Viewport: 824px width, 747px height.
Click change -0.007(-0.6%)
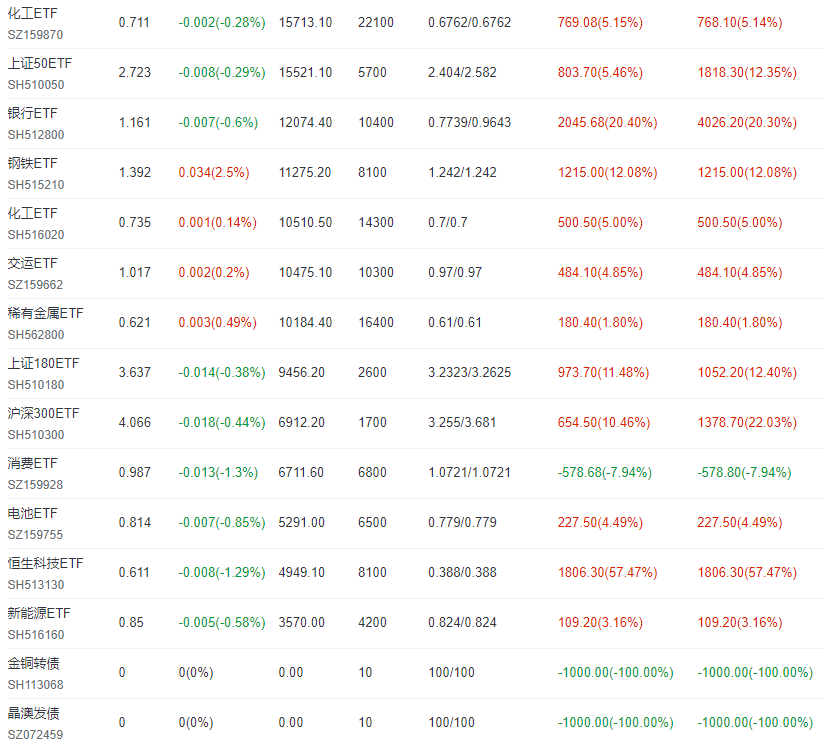point(218,122)
